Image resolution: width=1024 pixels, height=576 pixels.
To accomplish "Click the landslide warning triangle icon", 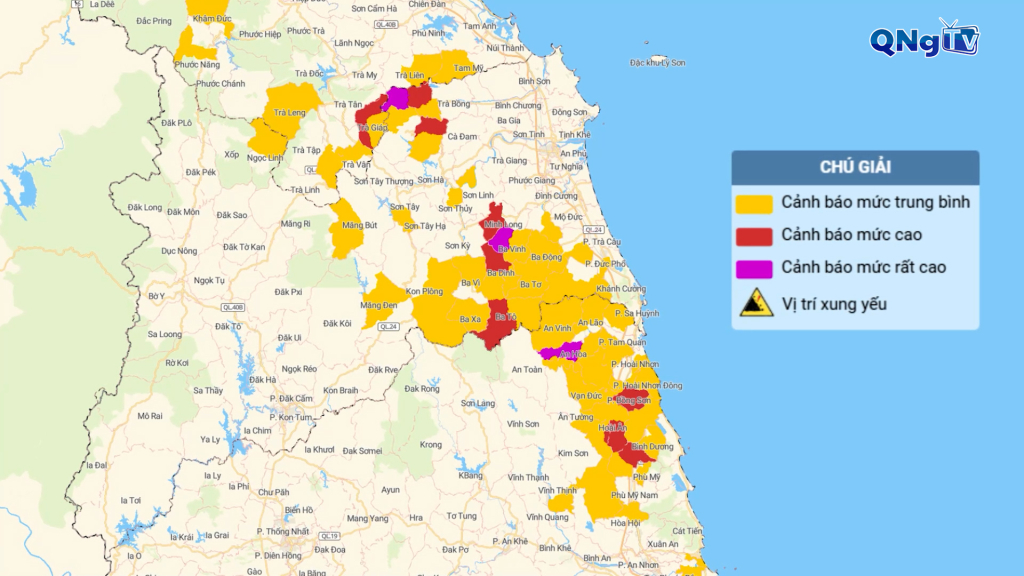I will pyautogui.click(x=756, y=301).
